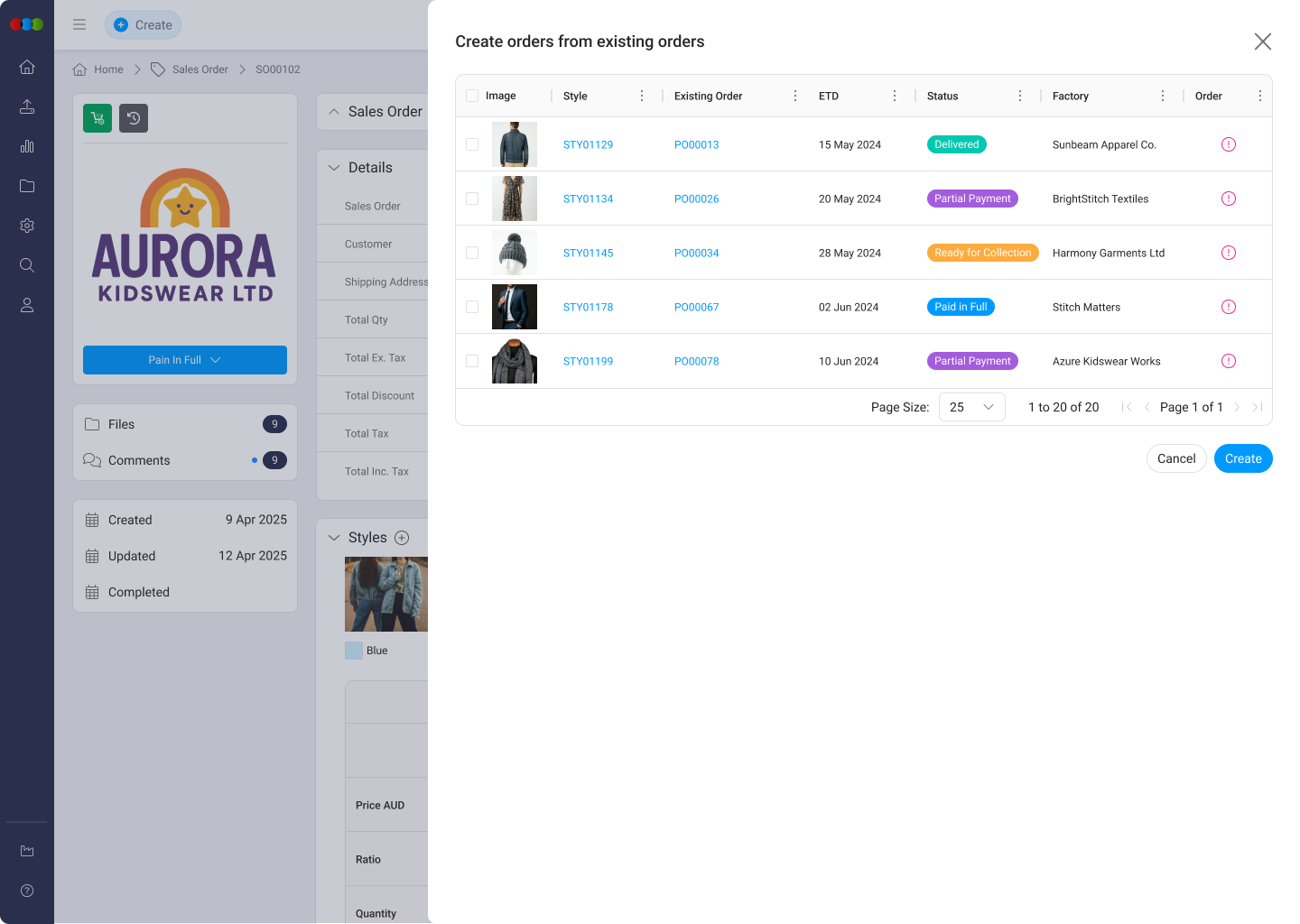Open the Status column options menu
Viewport: 1300px width, 924px height.
1020,95
